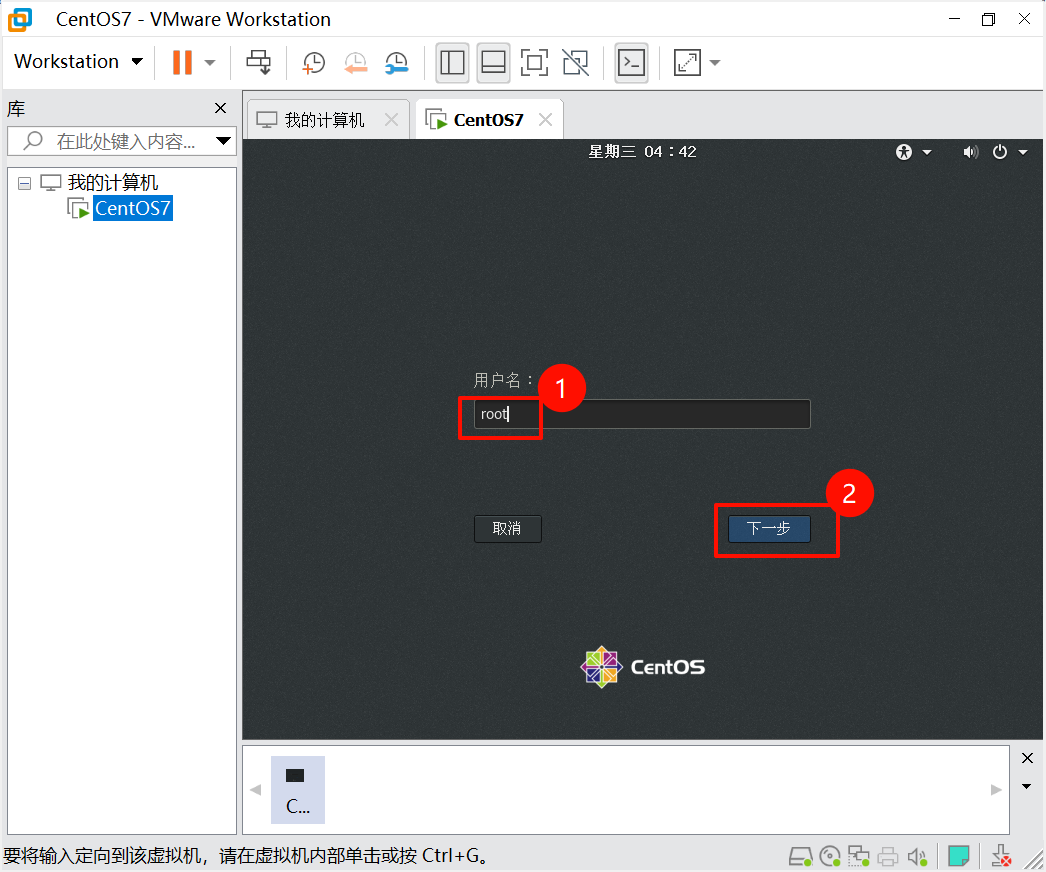Revert the VM to previous snapshot
The image size is (1046, 872).
point(356,63)
